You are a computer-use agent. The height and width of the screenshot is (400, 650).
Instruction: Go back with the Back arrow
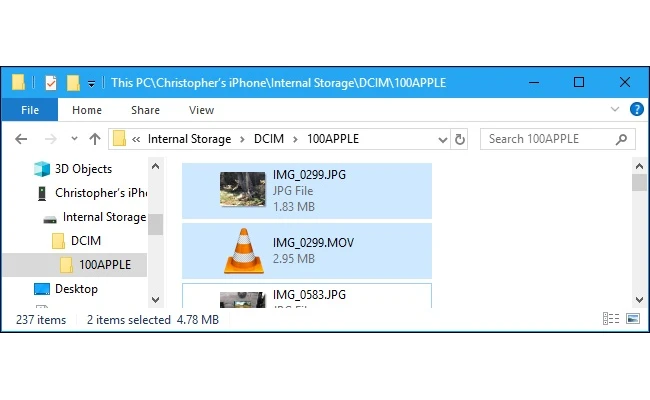click(x=22, y=139)
